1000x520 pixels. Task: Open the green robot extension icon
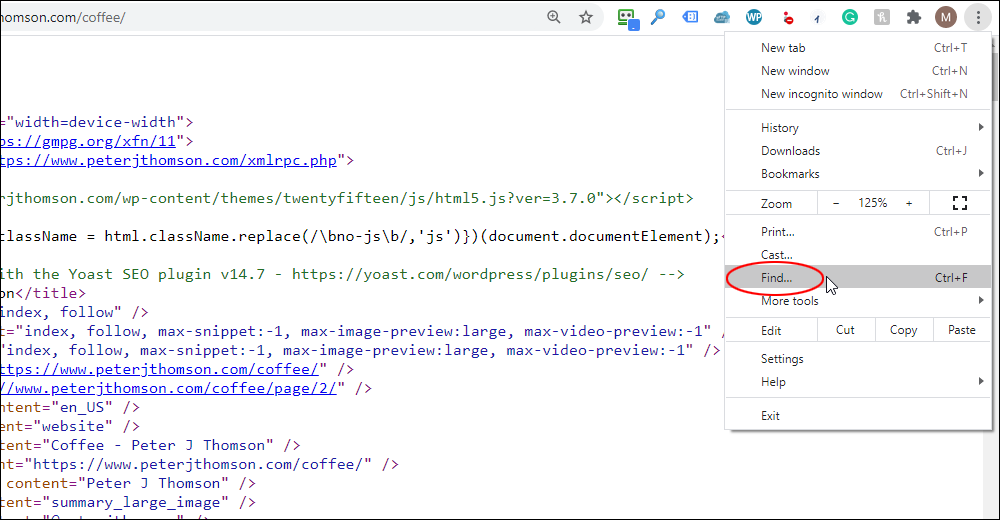628,19
